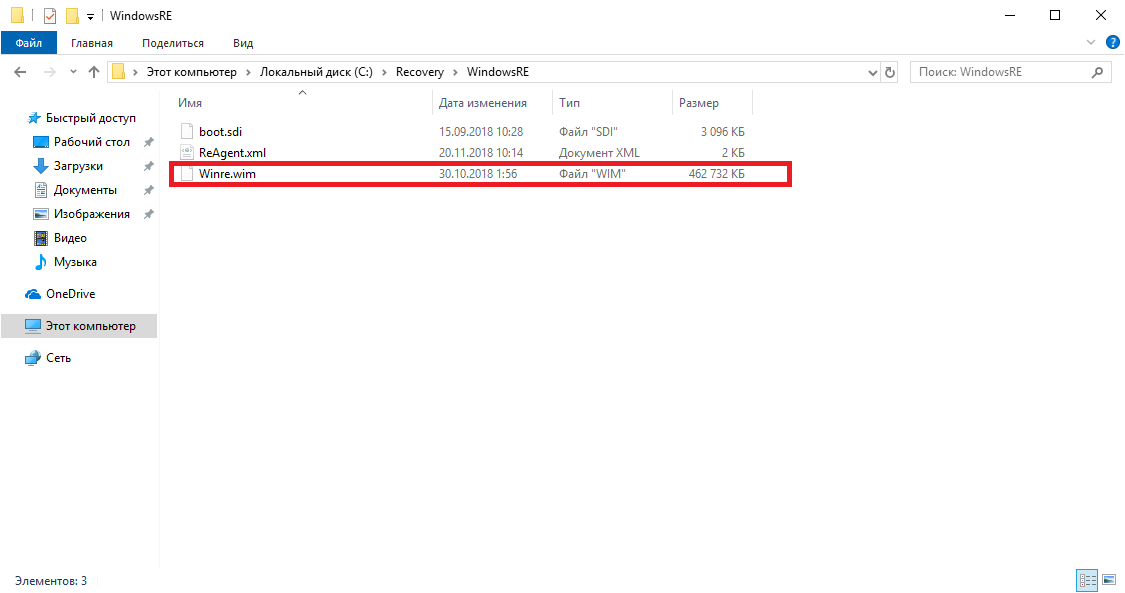This screenshot has width=1125, height=593.
Task: Open Customize Quick Access Toolbar dropdown
Action: [90, 16]
